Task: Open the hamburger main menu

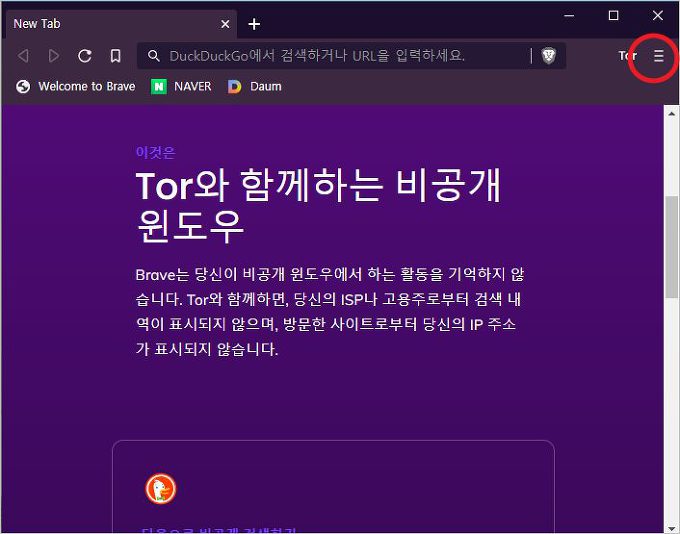Action: pos(658,56)
